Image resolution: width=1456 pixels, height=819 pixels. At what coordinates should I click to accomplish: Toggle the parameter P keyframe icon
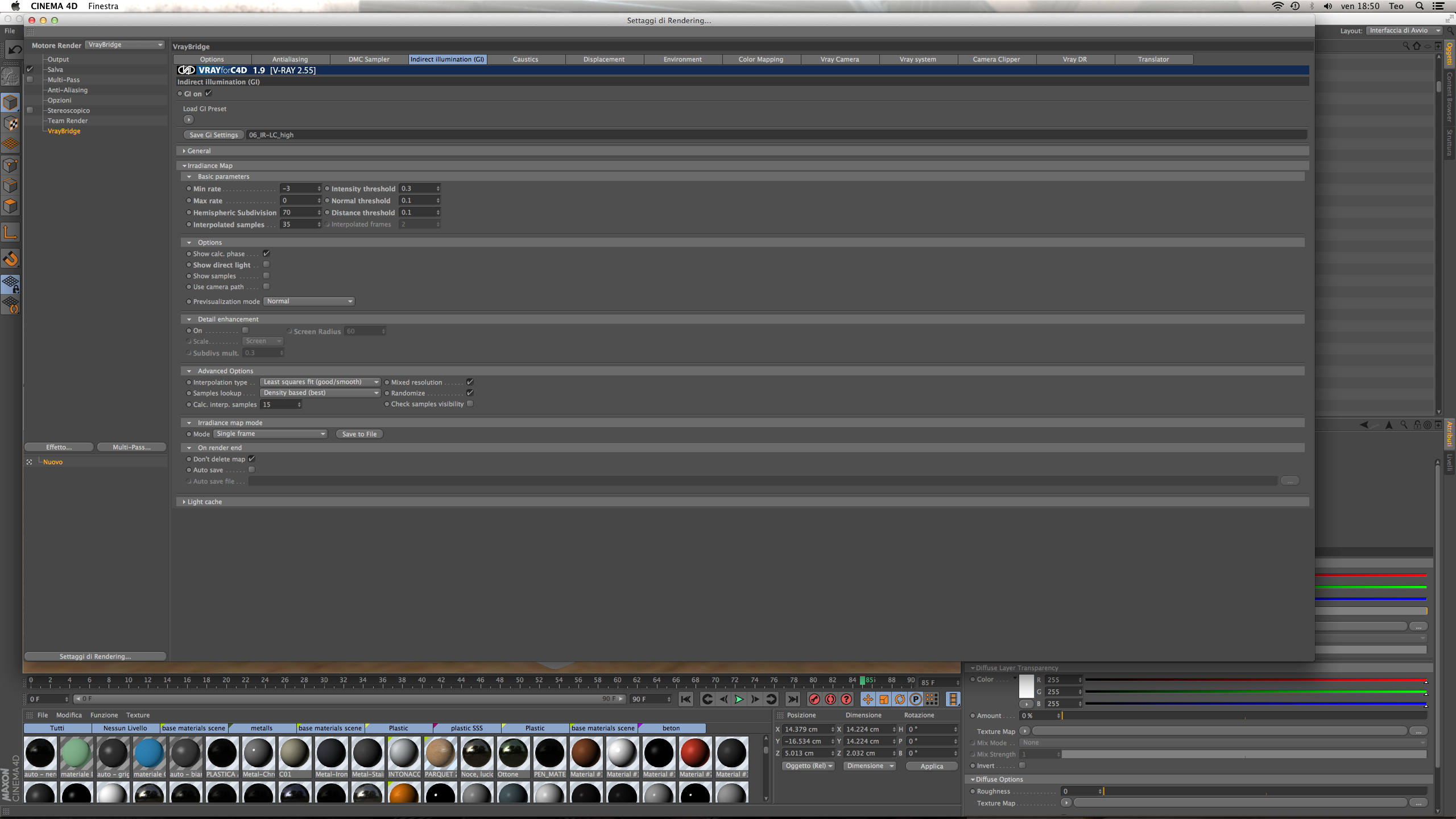[x=915, y=699]
